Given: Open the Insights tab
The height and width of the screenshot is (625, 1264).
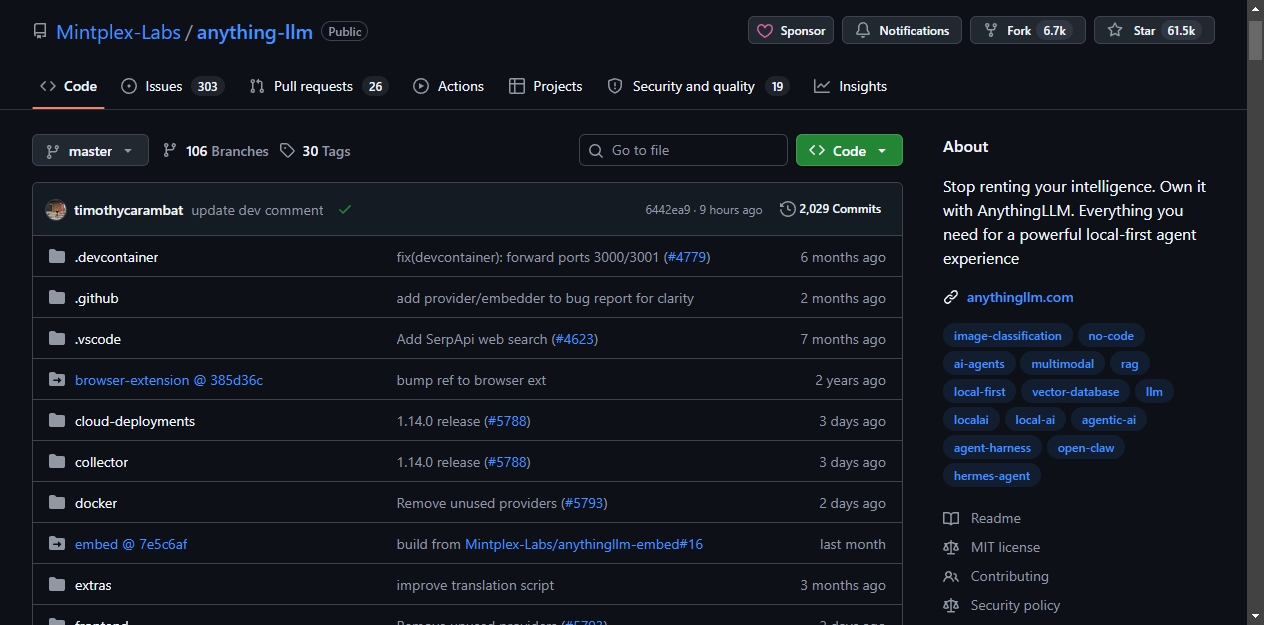Looking at the screenshot, I should 850,86.
